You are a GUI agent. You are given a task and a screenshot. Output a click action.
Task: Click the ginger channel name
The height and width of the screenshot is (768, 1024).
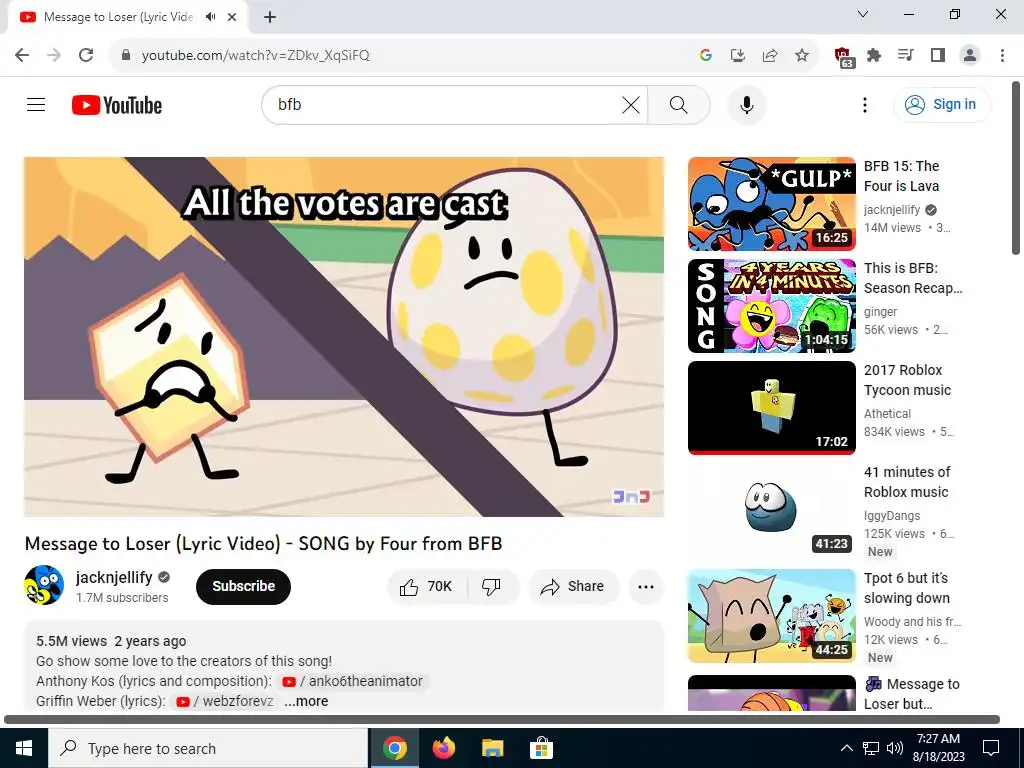coord(880,312)
